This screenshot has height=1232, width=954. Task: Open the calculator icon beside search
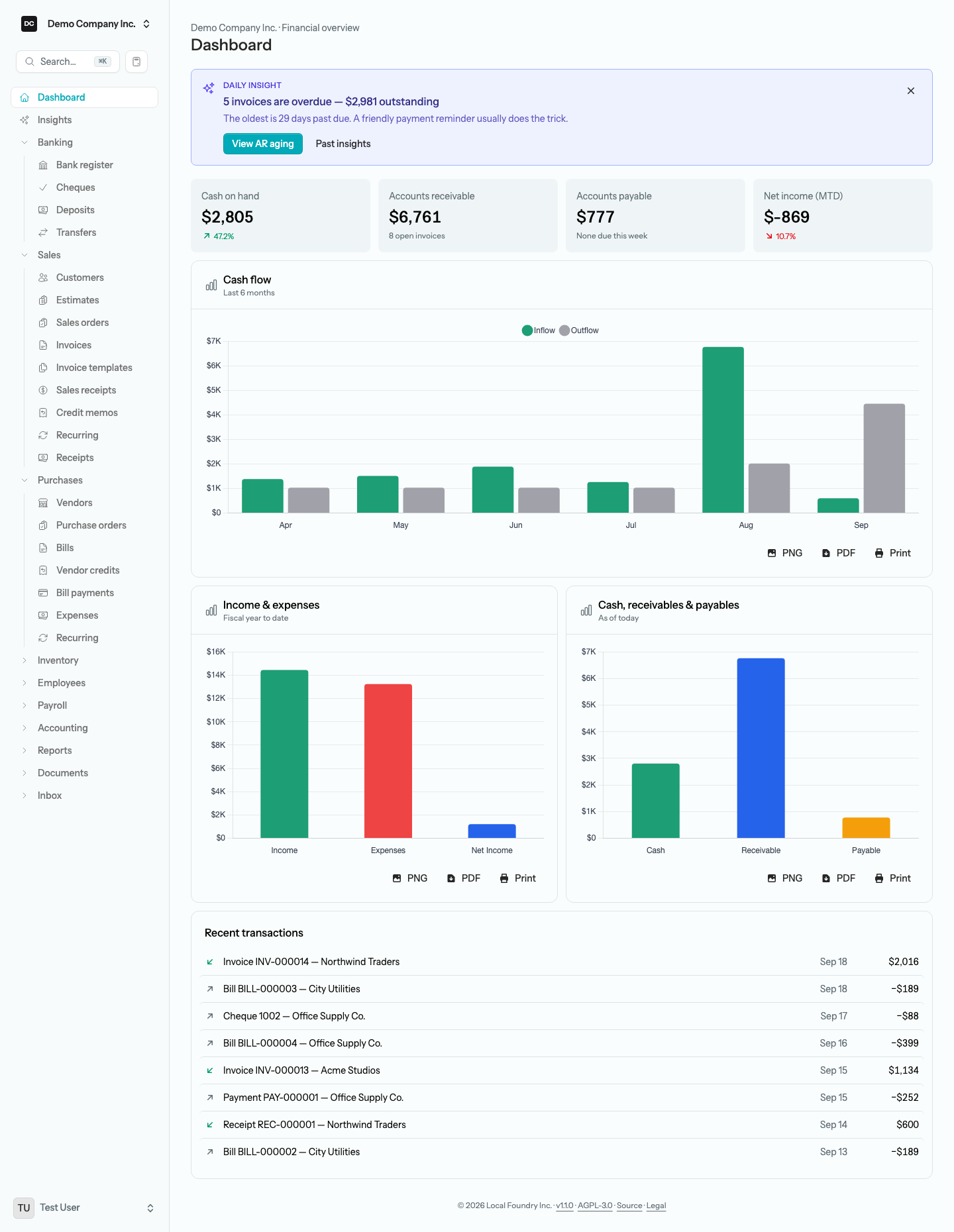tap(136, 62)
